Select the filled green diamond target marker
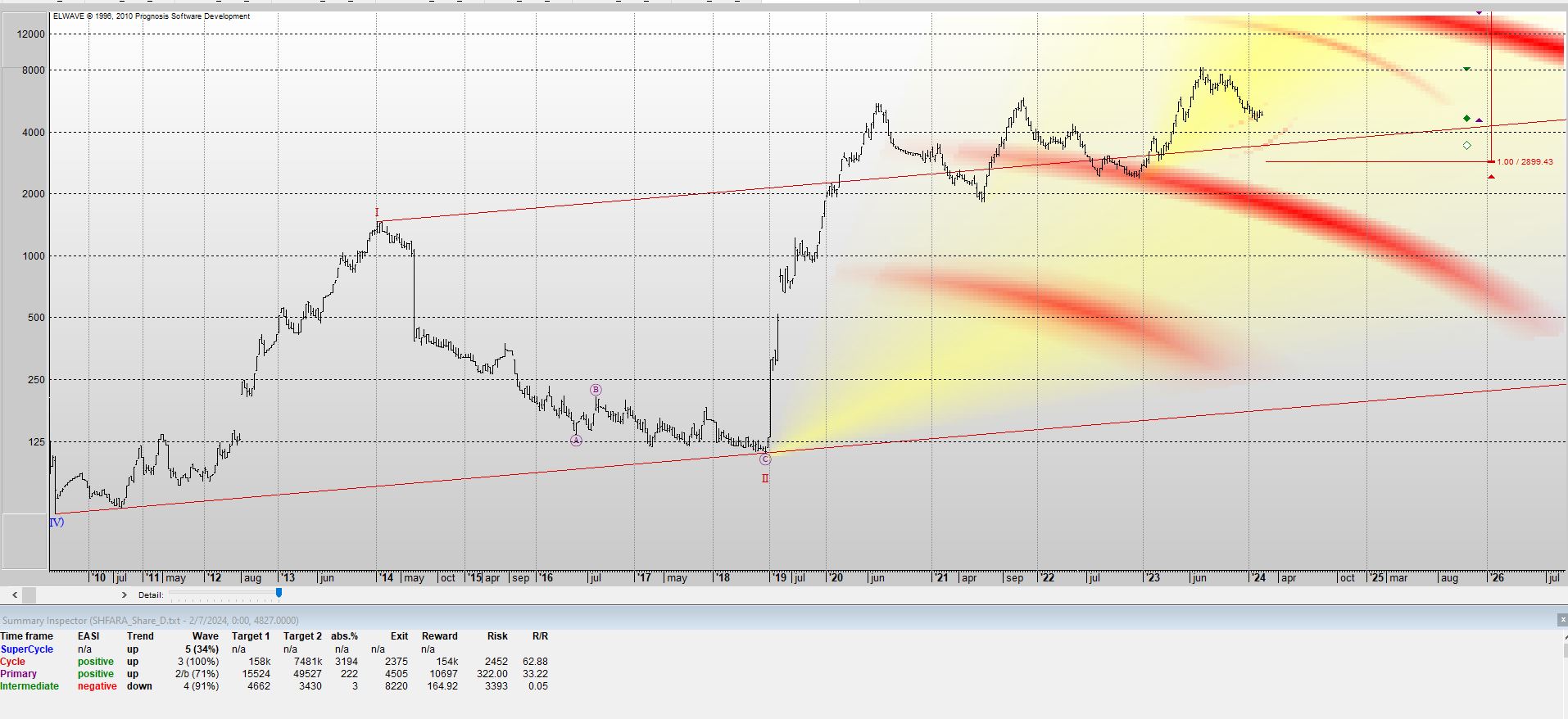This screenshot has width=1568, height=719. click(1466, 119)
